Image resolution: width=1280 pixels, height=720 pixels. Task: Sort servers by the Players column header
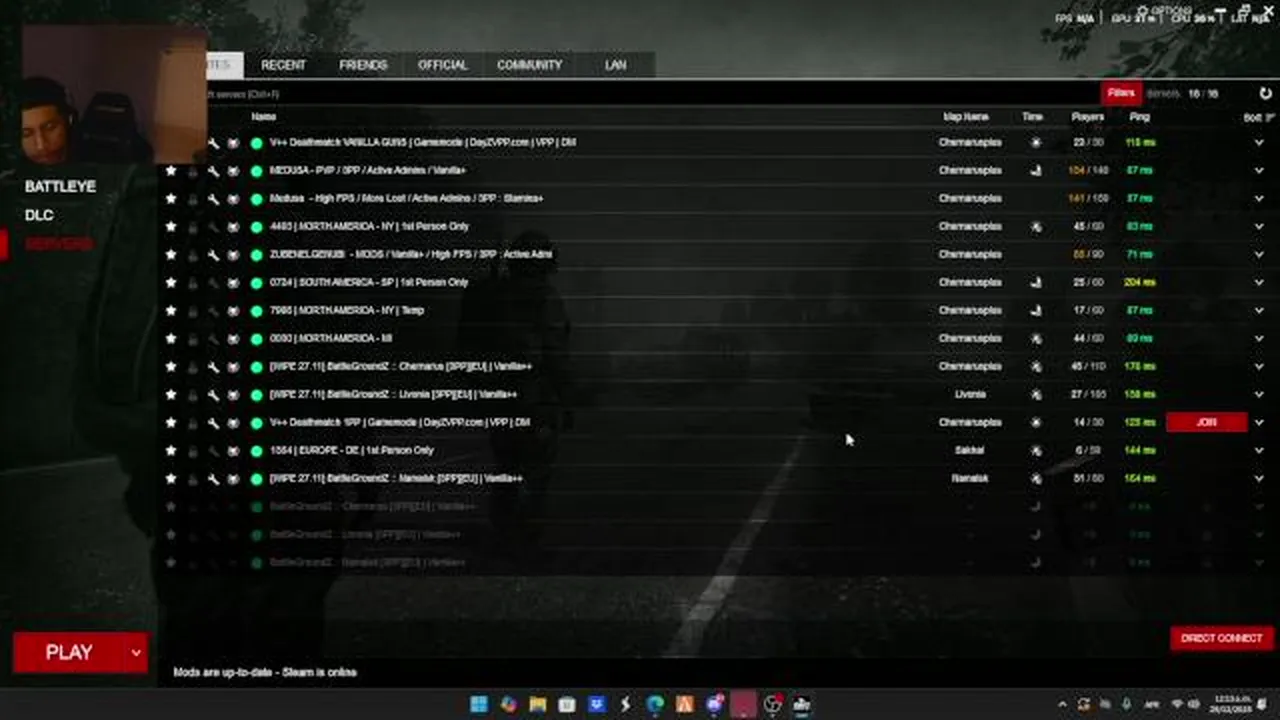pyautogui.click(x=1087, y=117)
